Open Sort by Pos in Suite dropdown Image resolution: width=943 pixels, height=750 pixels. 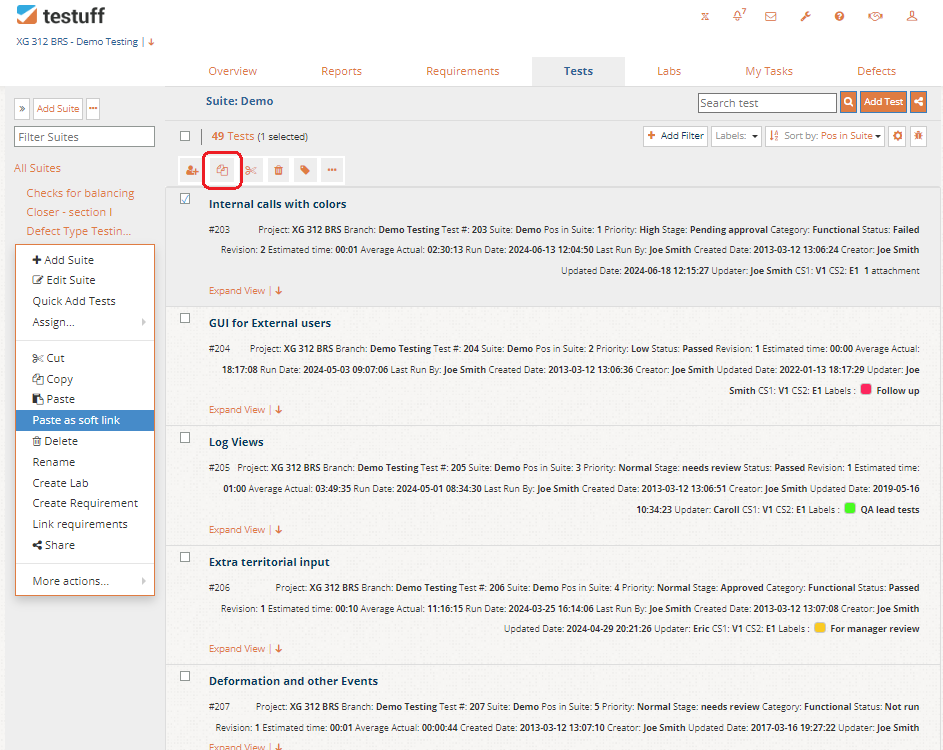(825, 136)
